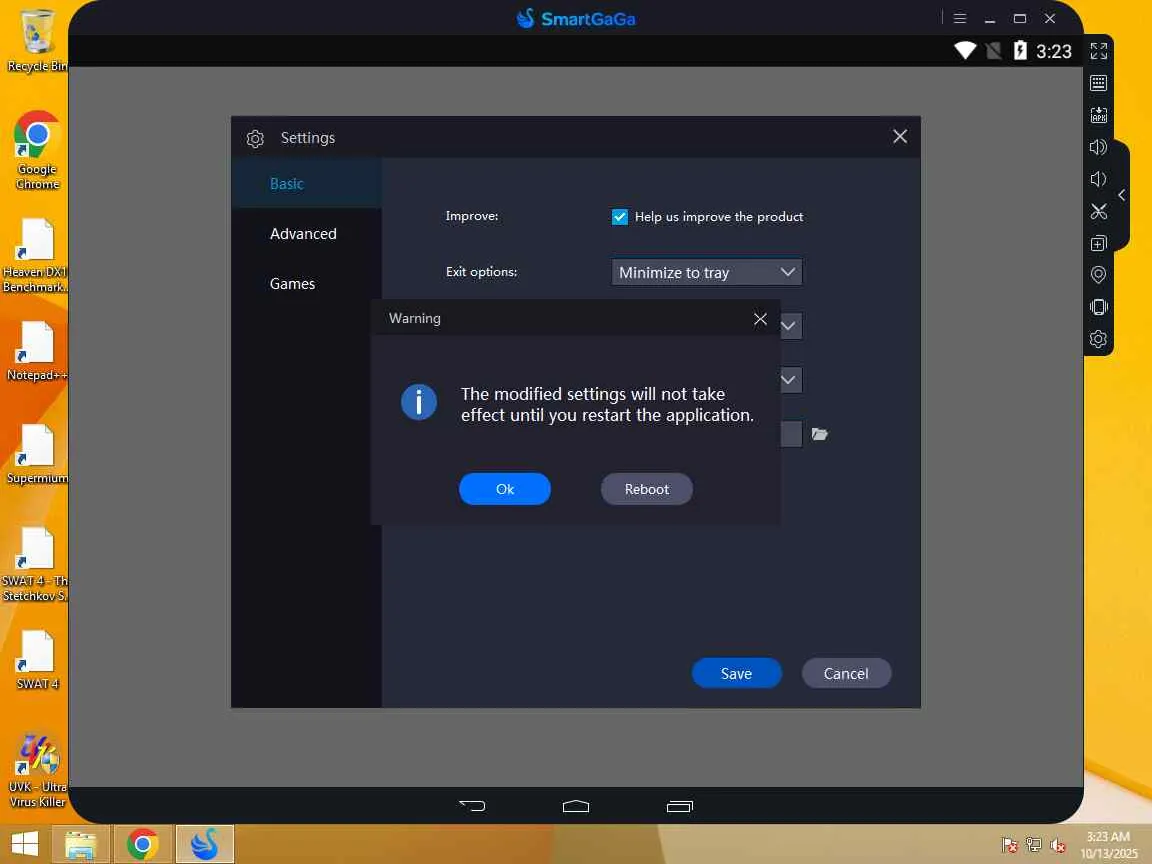
Task: Click the scissors screenshot icon
Action: tap(1098, 212)
